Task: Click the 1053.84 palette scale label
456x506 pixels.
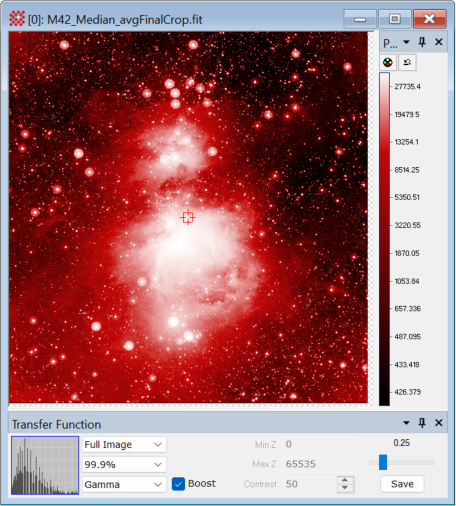Action: coord(407,281)
